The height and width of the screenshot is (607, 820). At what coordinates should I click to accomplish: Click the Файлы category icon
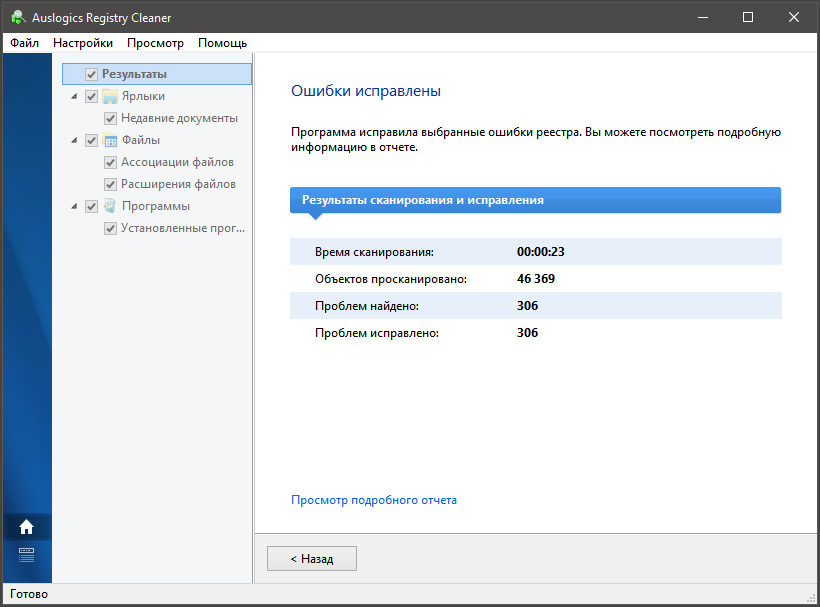pos(110,140)
